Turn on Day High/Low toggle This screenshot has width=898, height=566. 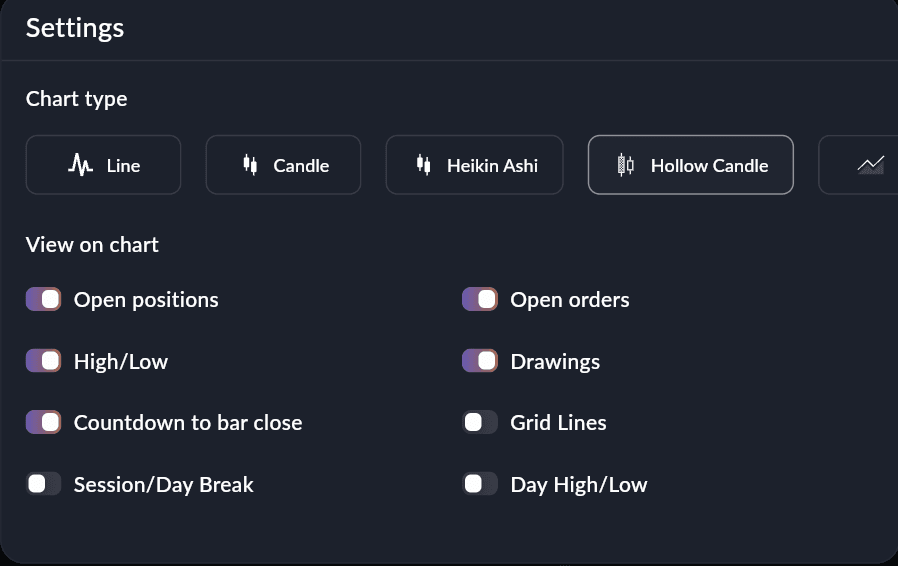[480, 484]
